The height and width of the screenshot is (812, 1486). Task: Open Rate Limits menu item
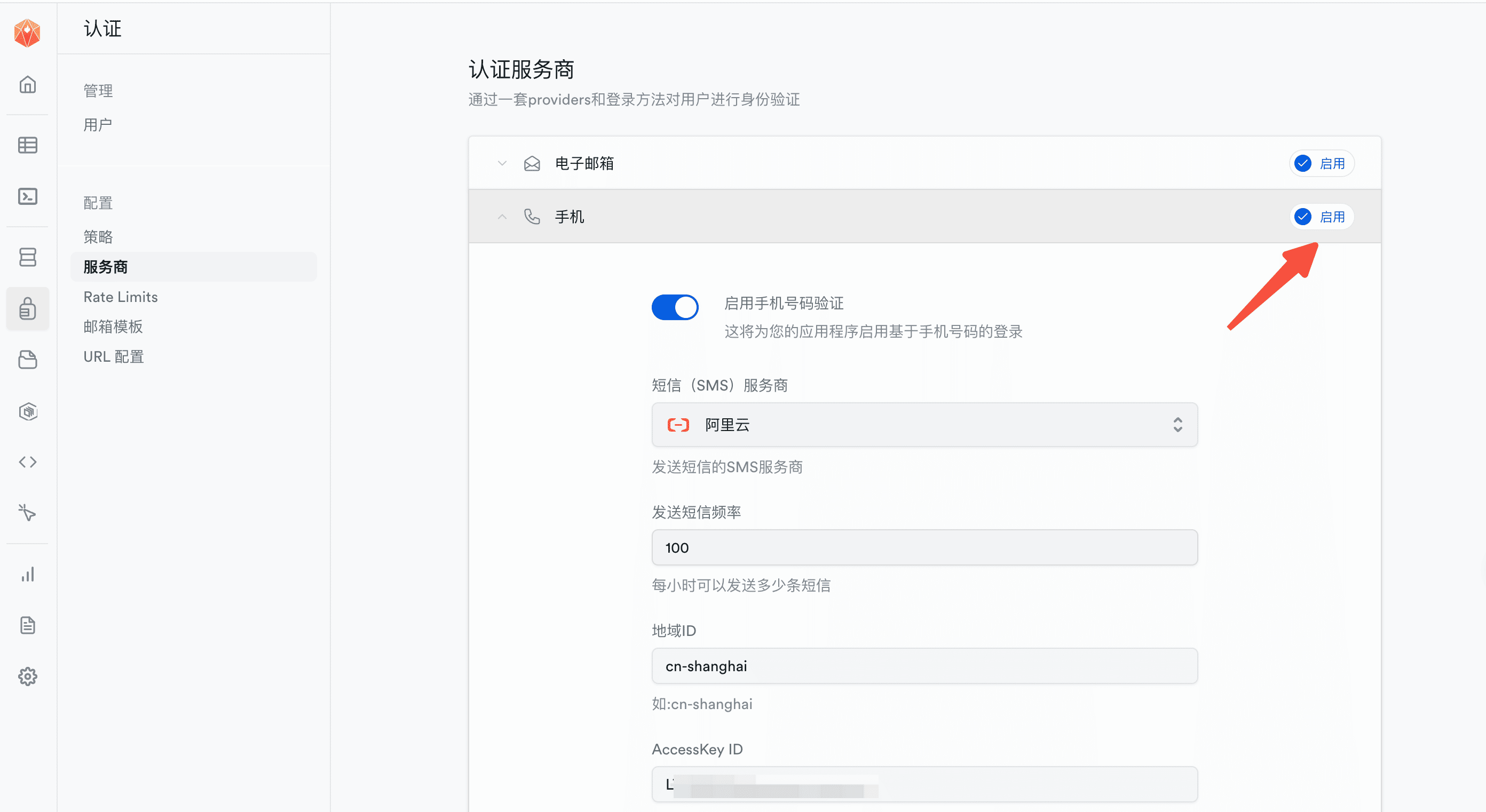click(121, 297)
